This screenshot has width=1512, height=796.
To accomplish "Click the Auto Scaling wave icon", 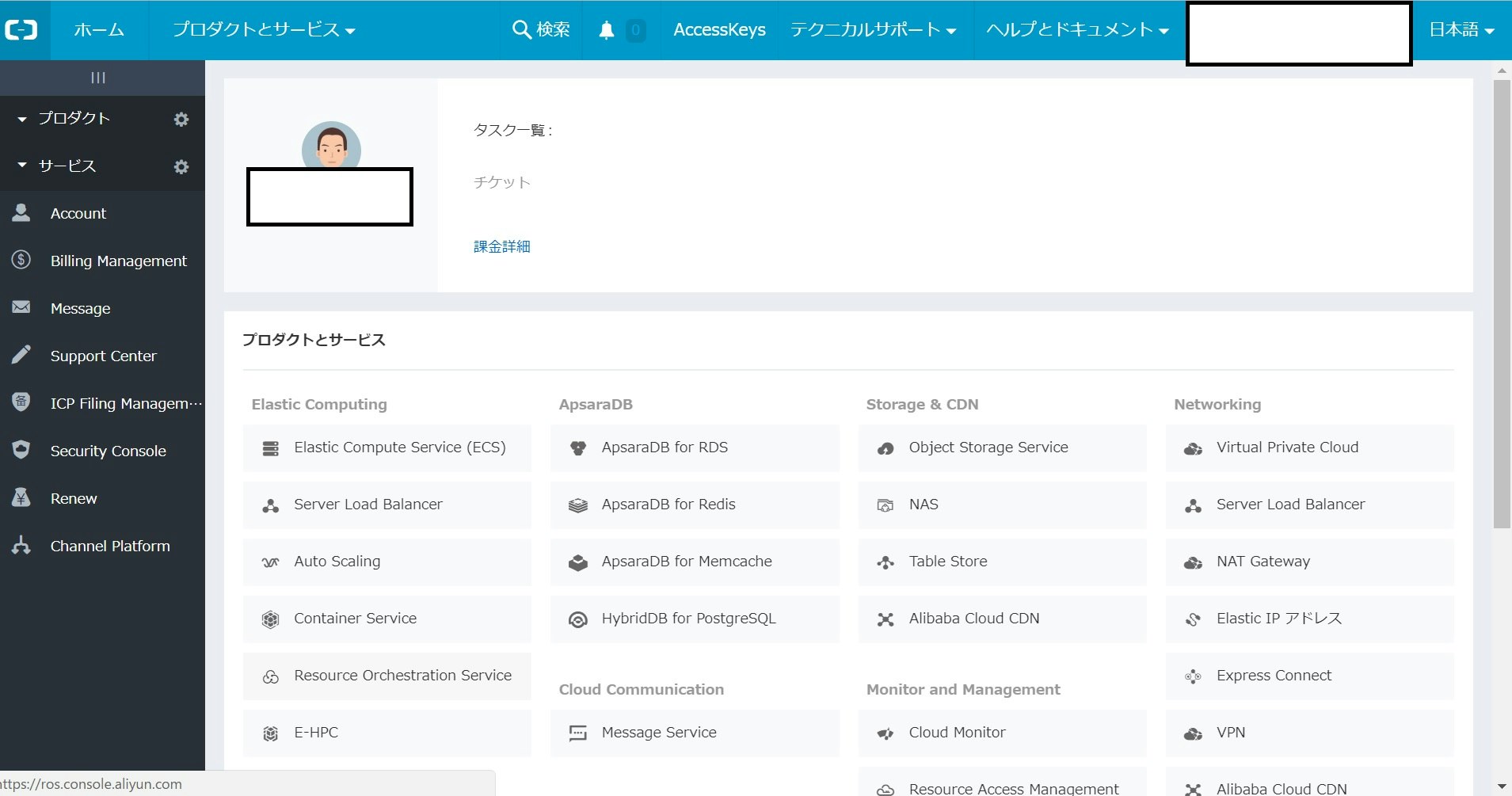I will point(271,562).
